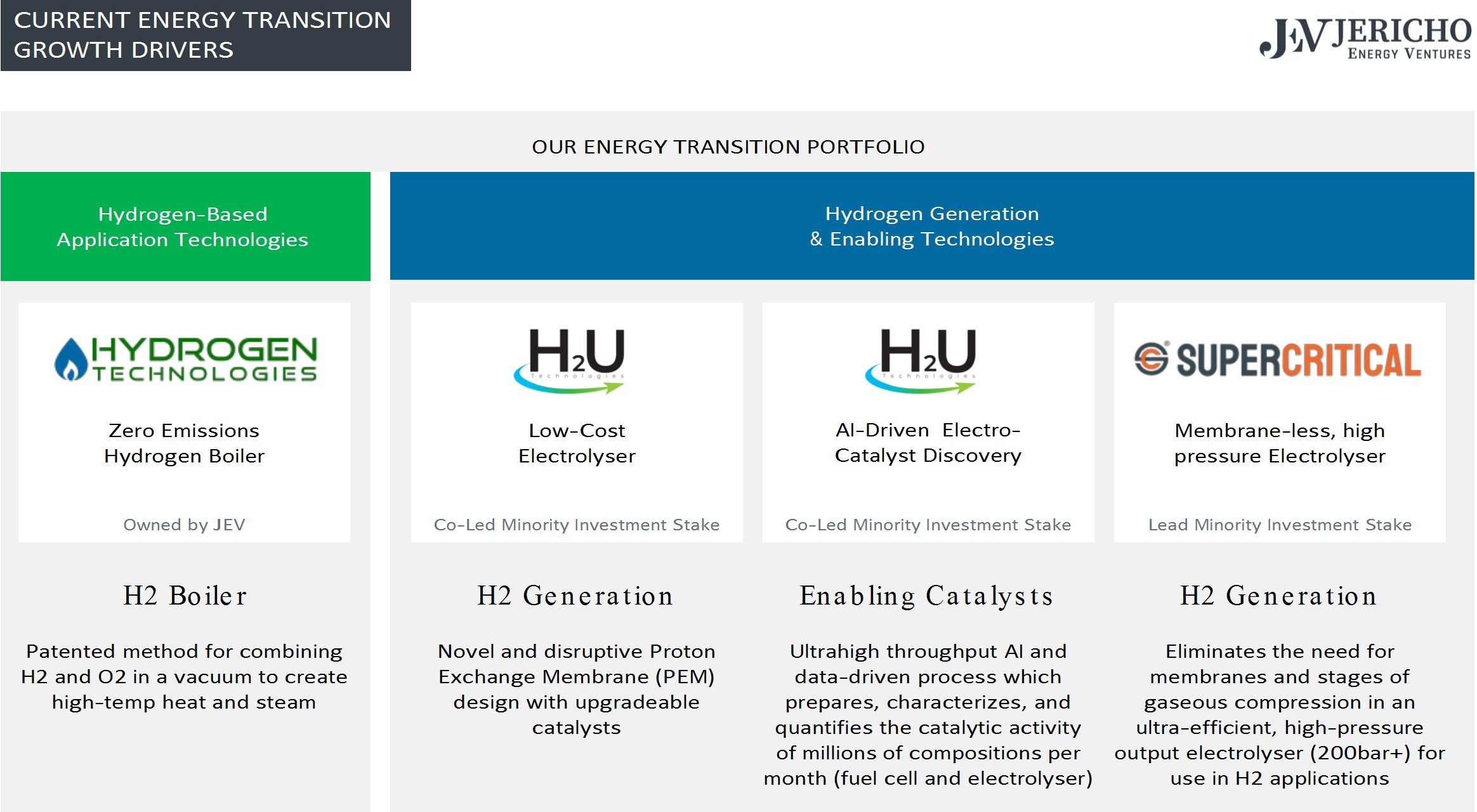Select the Our Energy Transition Portfolio heading
1477x812 pixels.
click(x=728, y=147)
